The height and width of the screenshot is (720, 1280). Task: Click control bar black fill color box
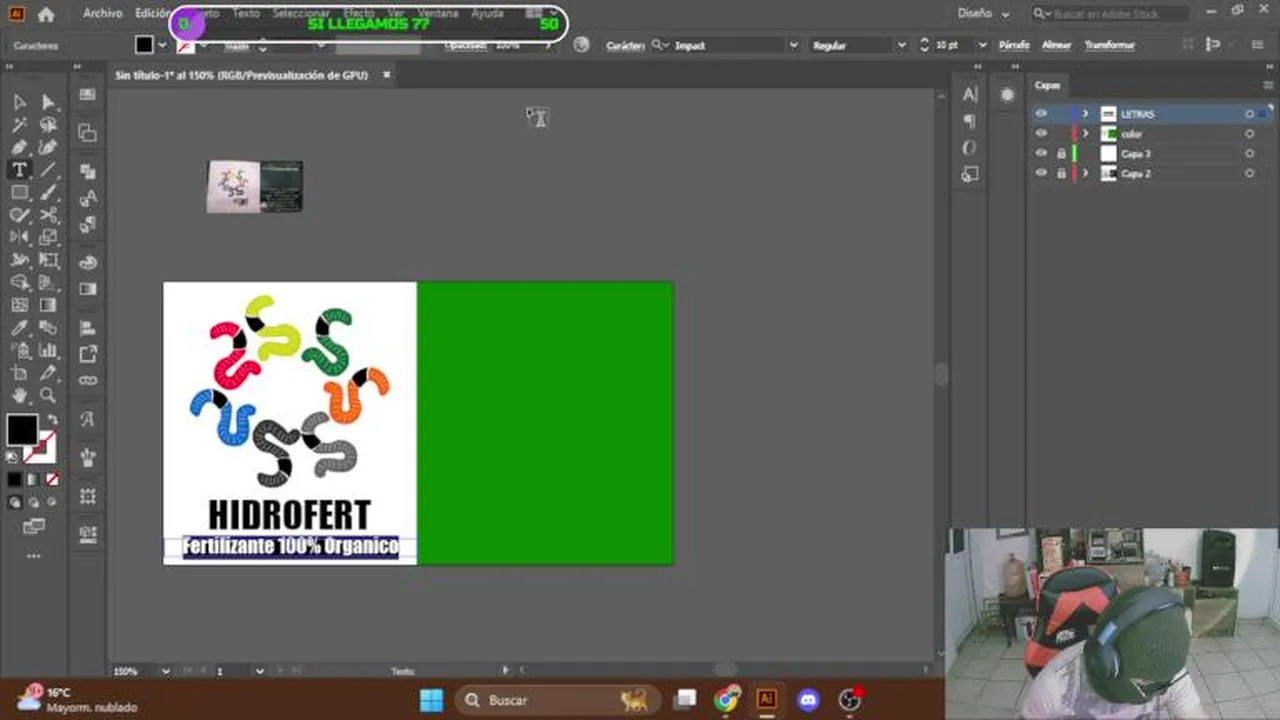[144, 45]
